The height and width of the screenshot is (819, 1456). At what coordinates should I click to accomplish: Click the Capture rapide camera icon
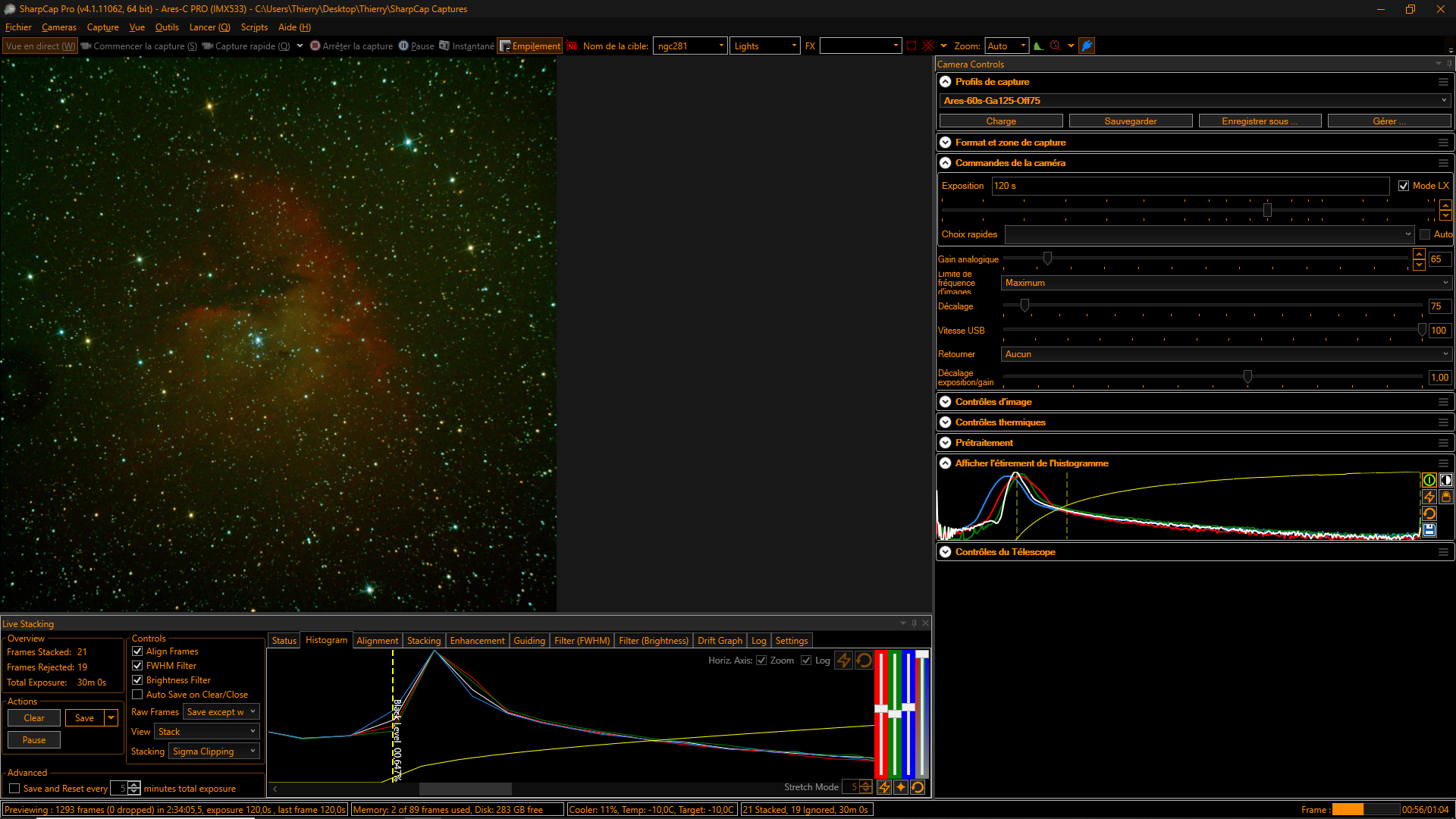(208, 46)
